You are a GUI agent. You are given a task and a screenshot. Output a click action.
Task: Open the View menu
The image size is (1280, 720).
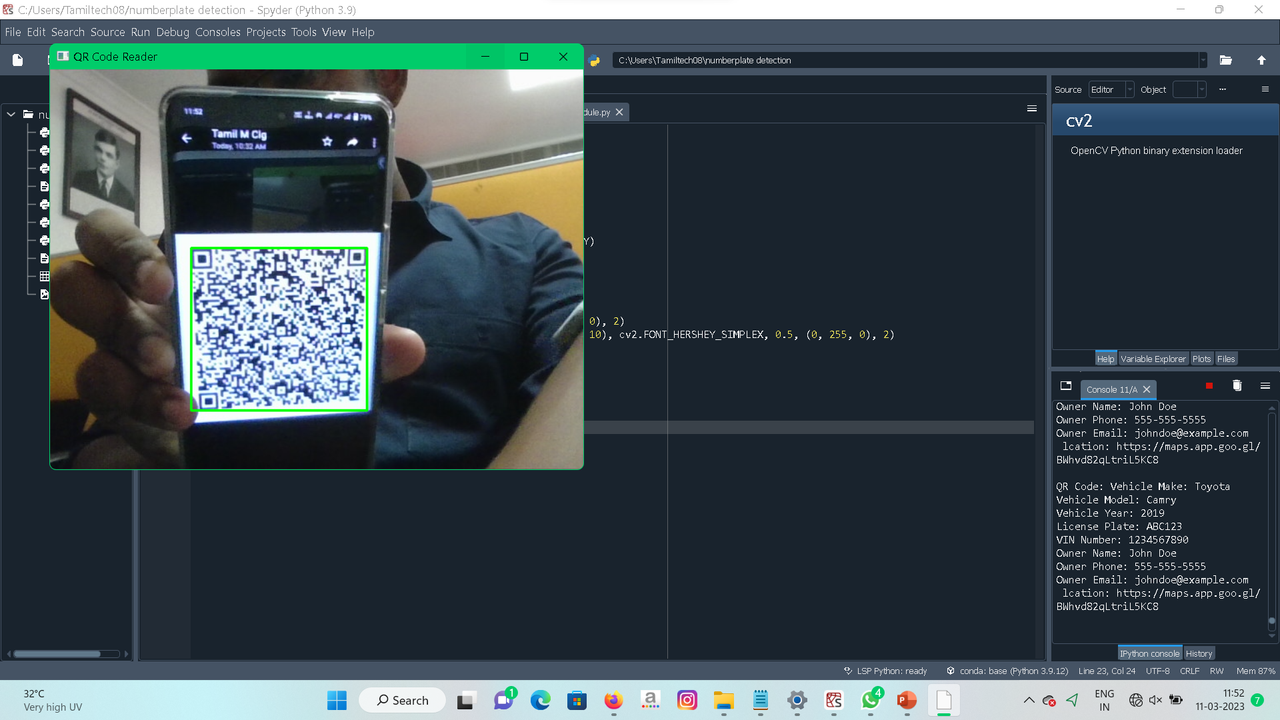[x=334, y=32]
